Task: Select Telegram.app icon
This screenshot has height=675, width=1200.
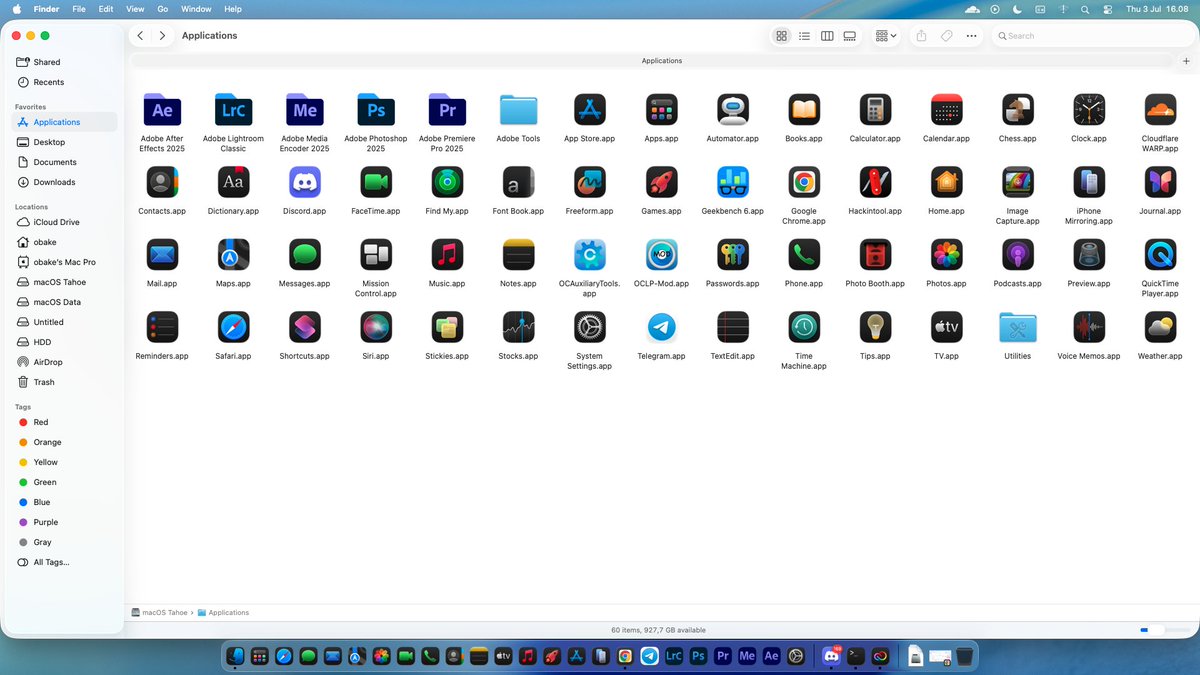Action: (661, 327)
